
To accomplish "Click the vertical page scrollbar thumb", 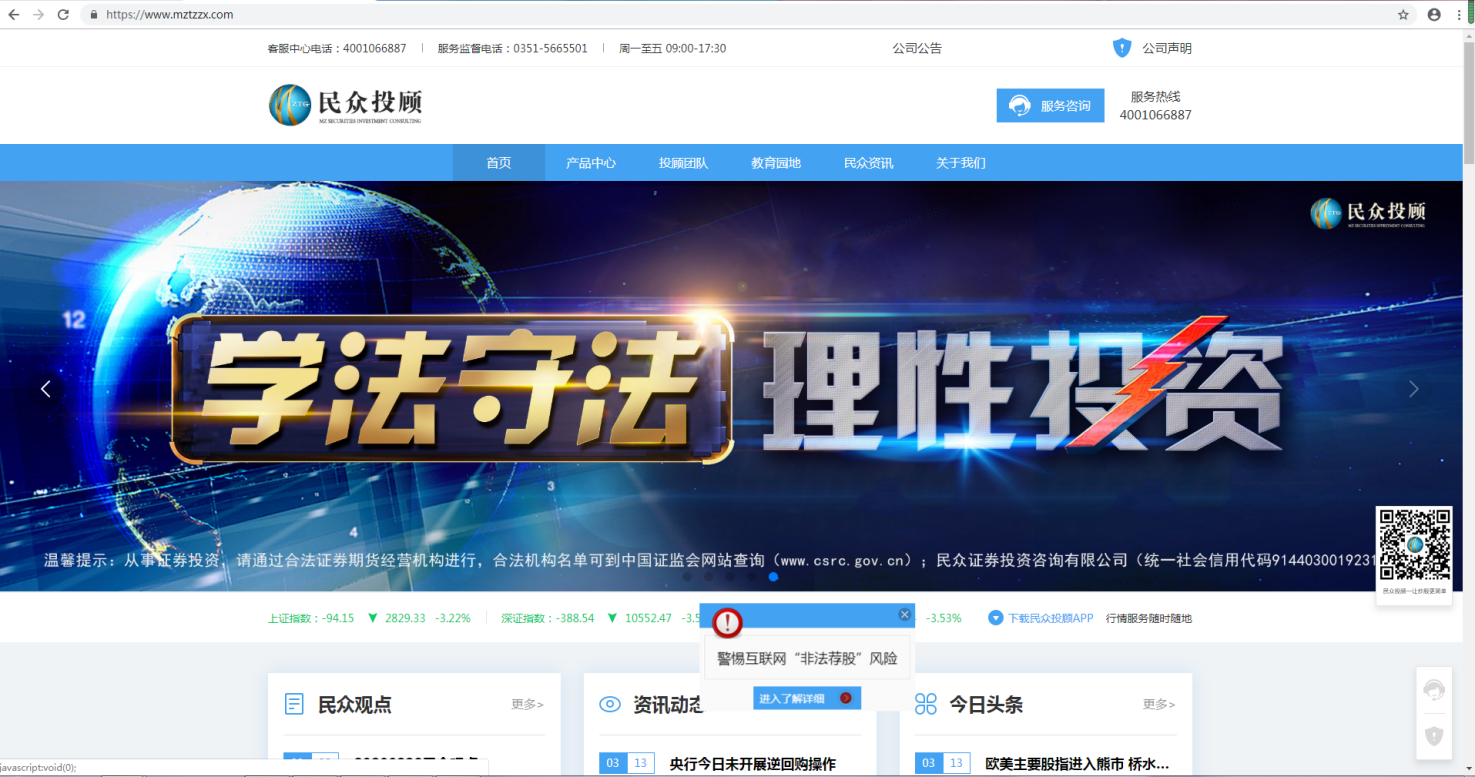I will pos(1468,105).
